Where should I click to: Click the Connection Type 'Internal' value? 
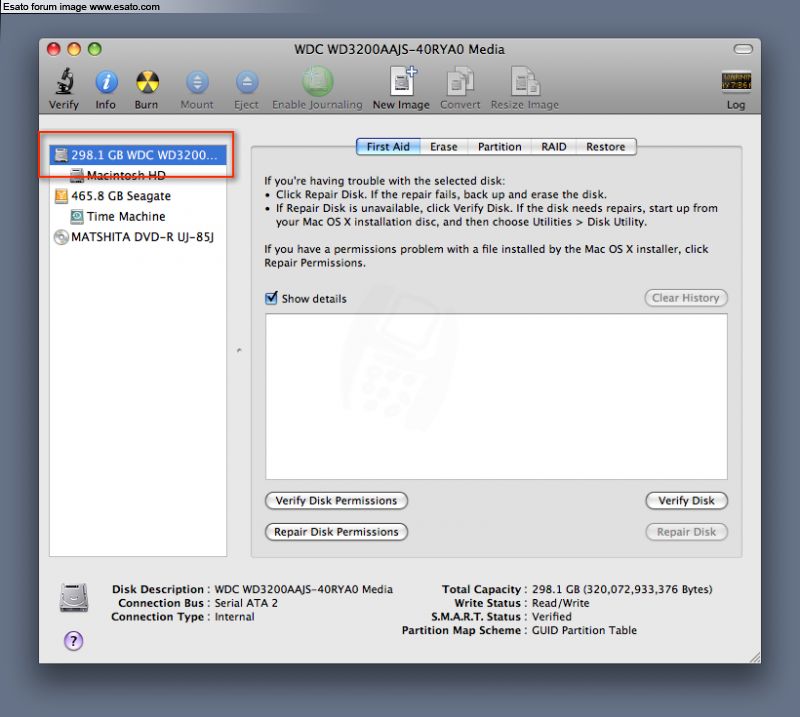[234, 616]
